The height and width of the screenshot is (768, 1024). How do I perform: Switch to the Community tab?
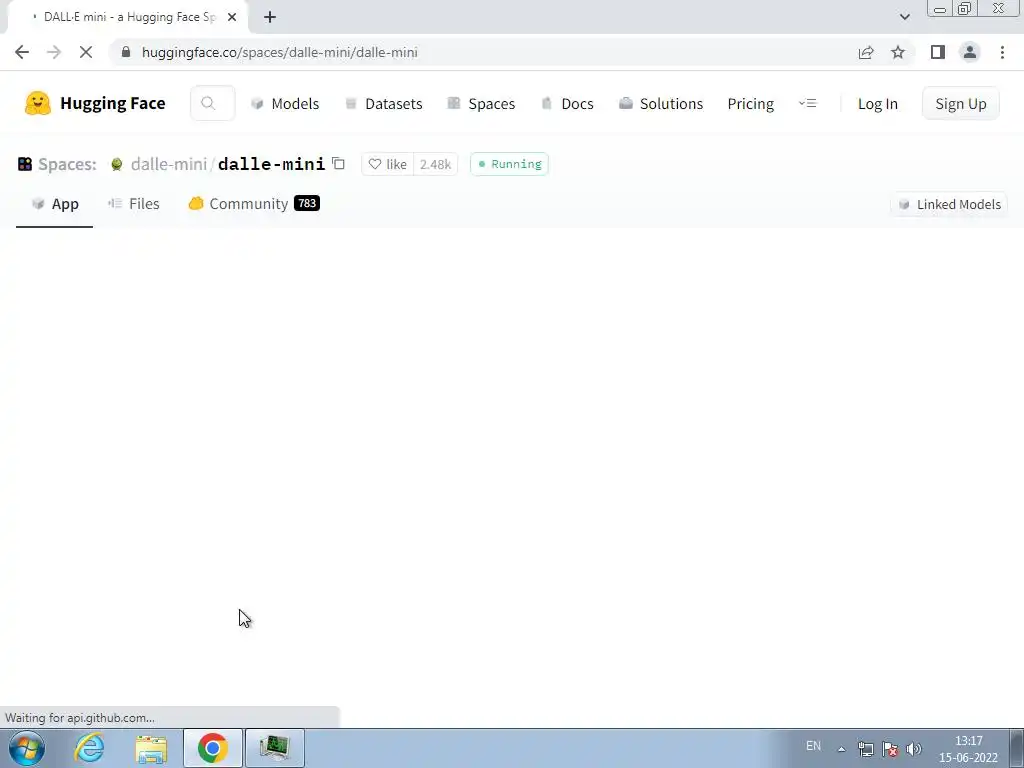[x=254, y=204]
